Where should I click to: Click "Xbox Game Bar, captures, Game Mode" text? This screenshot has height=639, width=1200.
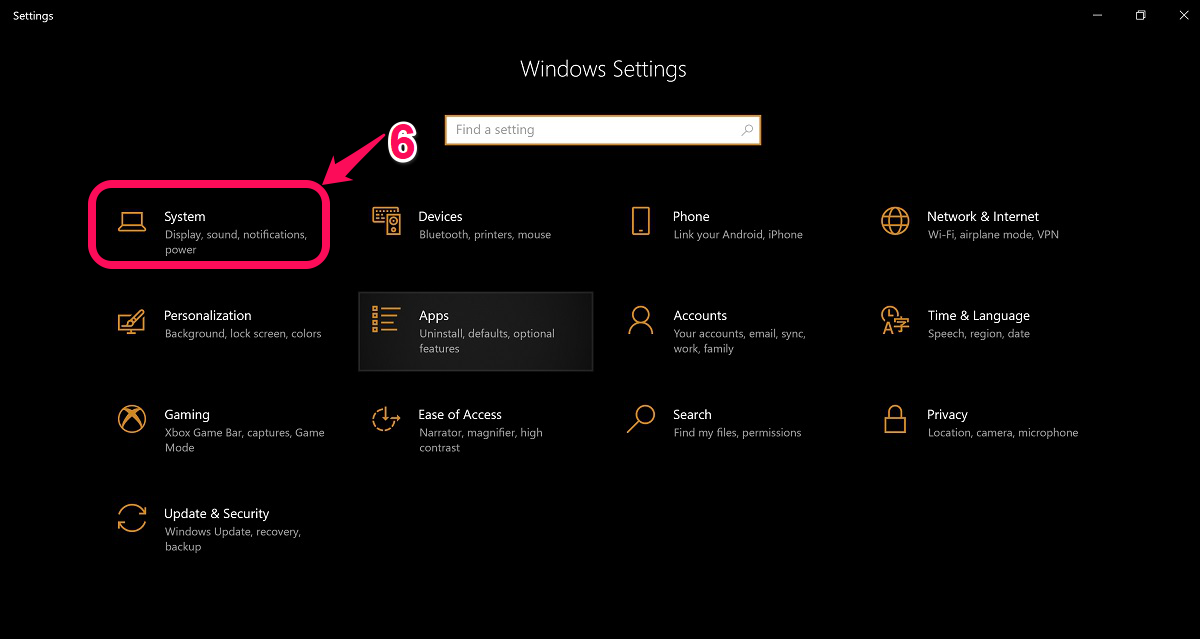pyautogui.click(x=245, y=440)
